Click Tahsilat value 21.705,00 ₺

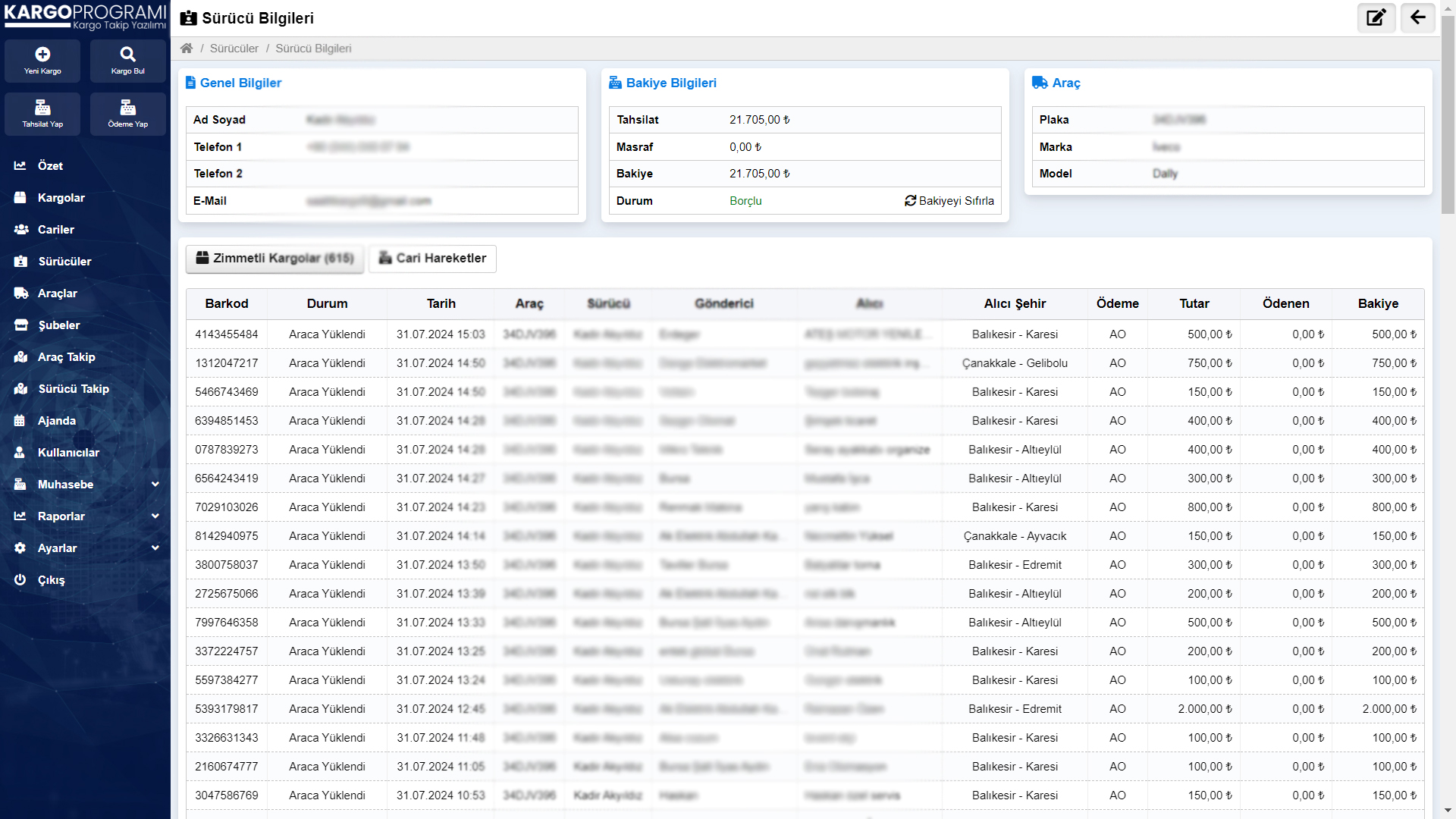[x=760, y=120]
